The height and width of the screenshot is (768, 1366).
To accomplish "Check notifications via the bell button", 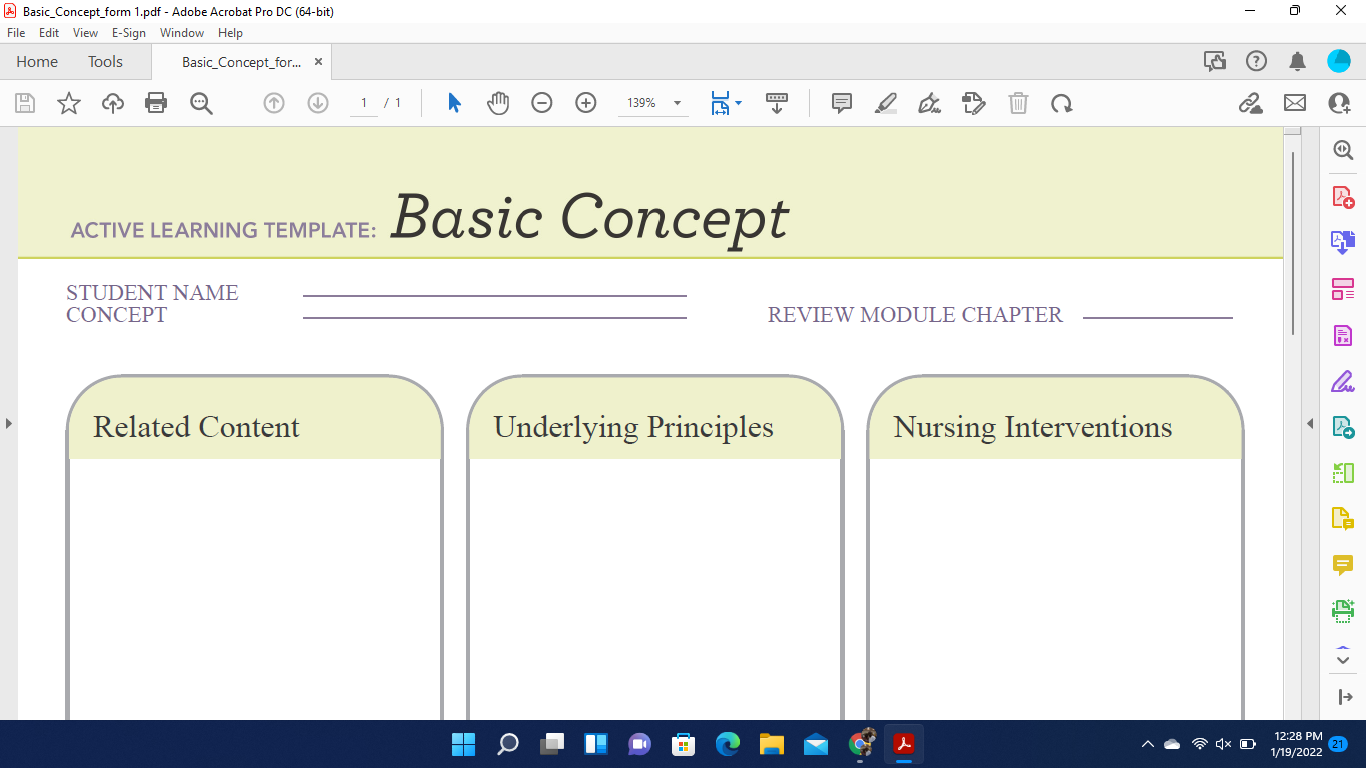I will pos(1297,61).
